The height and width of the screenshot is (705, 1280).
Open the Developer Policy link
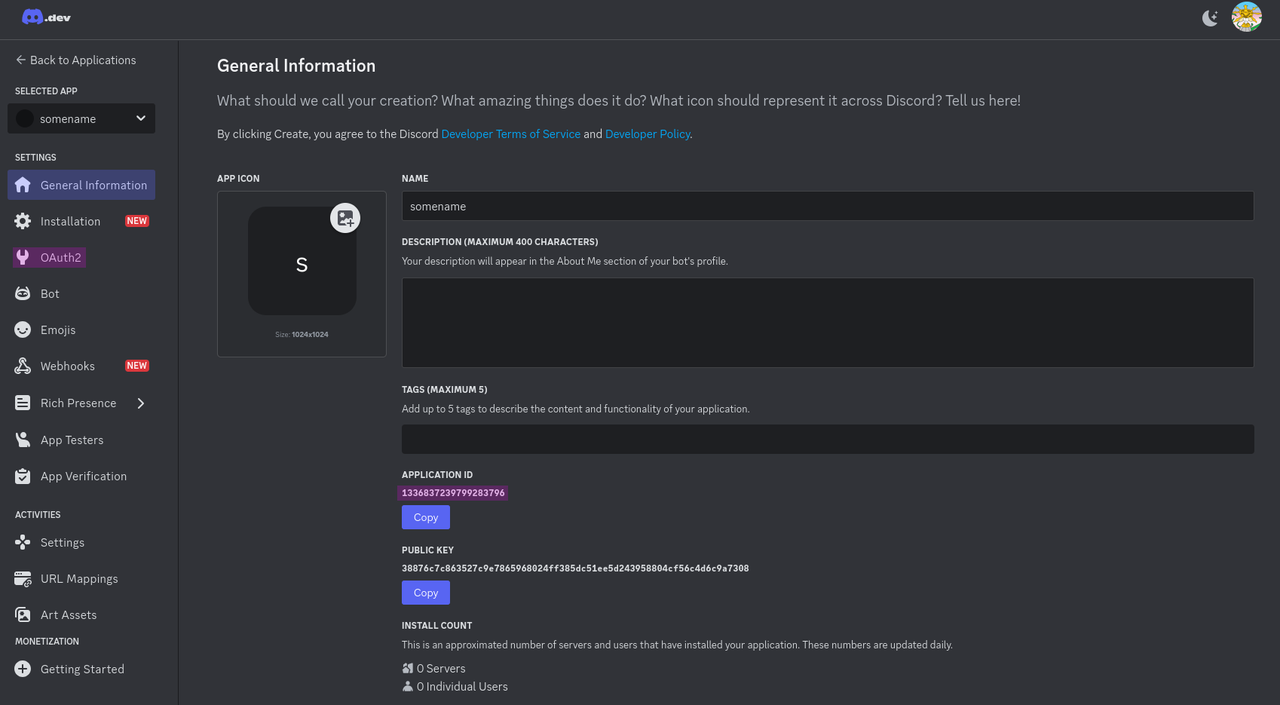pos(647,134)
